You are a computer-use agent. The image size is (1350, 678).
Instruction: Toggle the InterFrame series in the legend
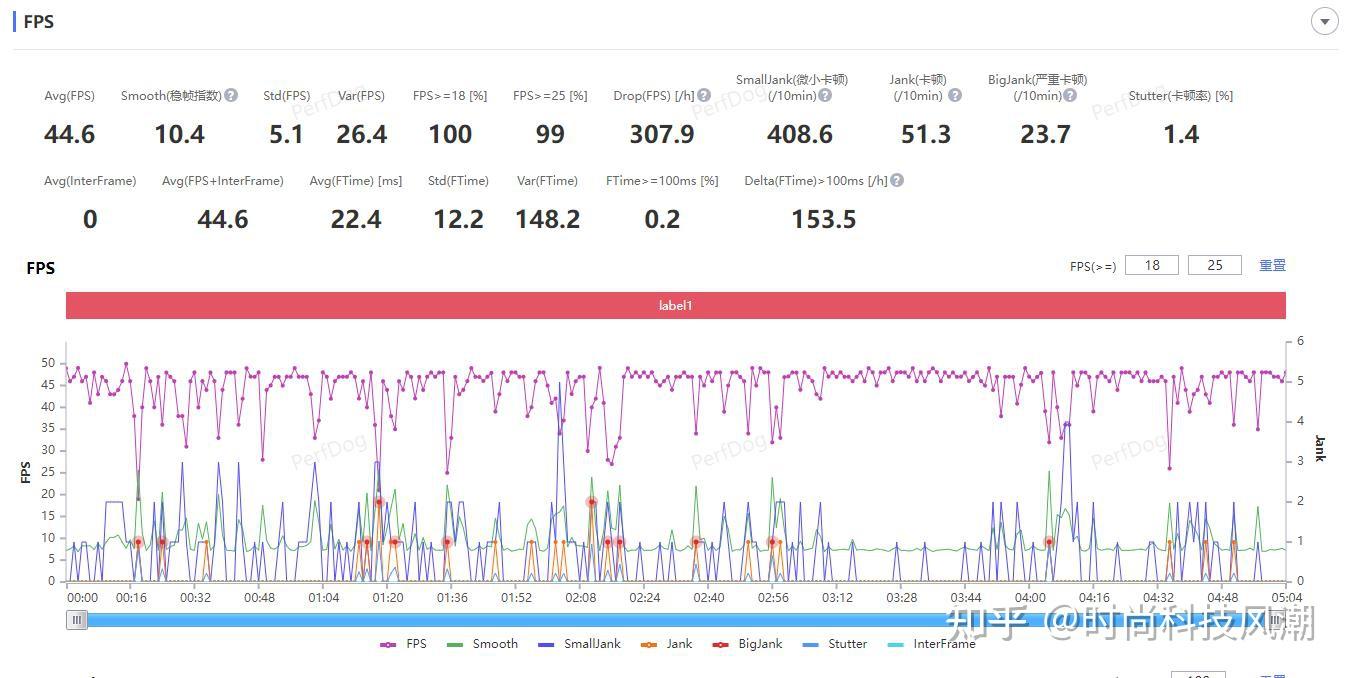coord(931,644)
